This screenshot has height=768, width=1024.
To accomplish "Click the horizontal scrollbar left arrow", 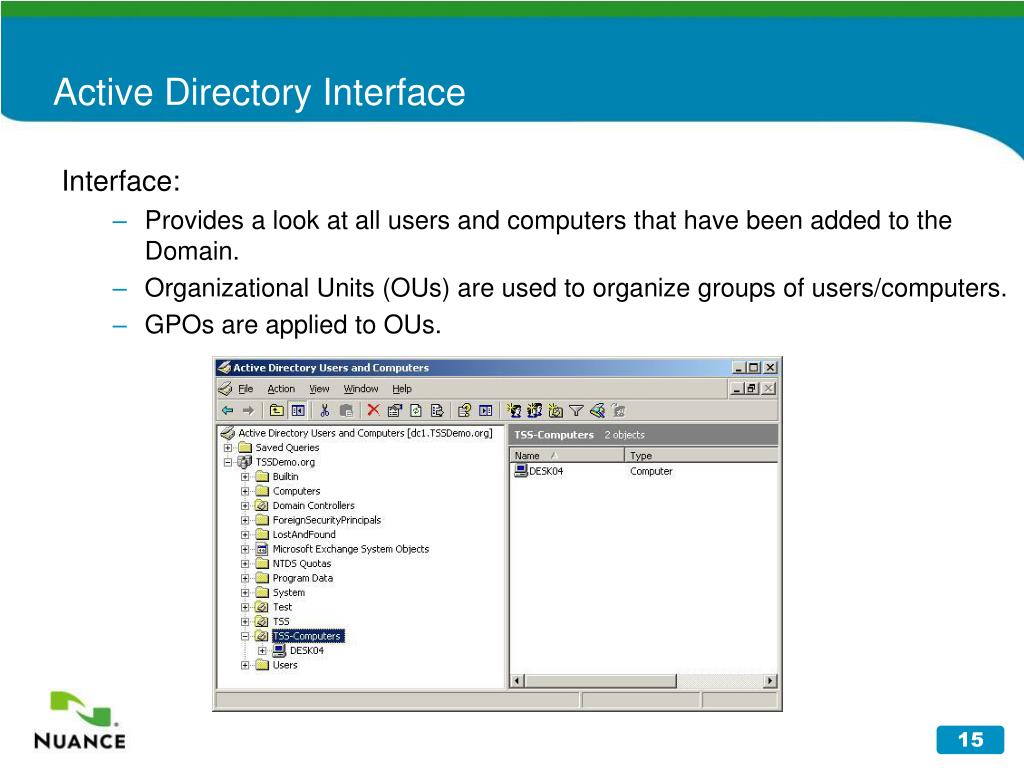I will [x=517, y=681].
